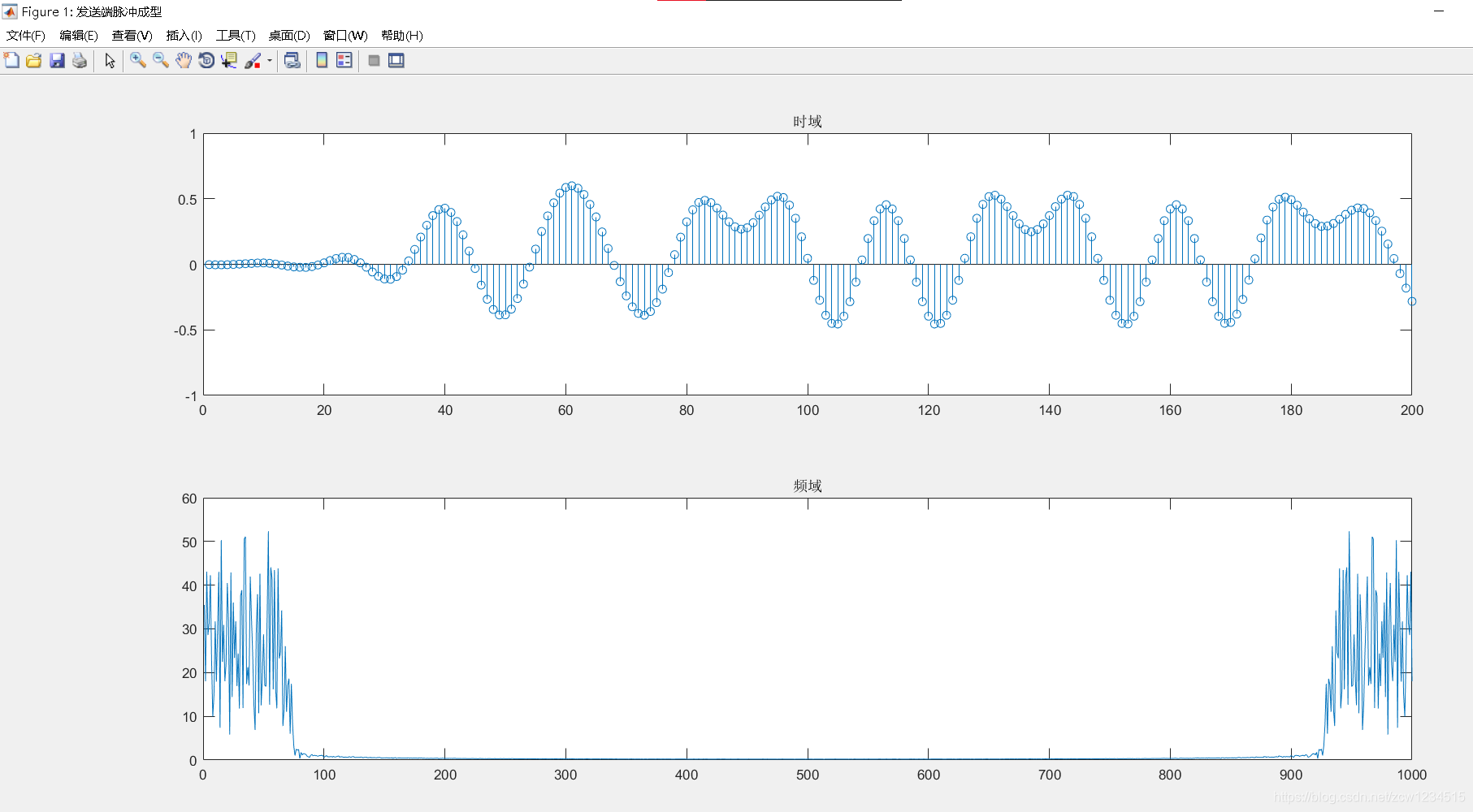Open the 帮助(H) menu
Image resolution: width=1473 pixels, height=812 pixels.
click(401, 36)
